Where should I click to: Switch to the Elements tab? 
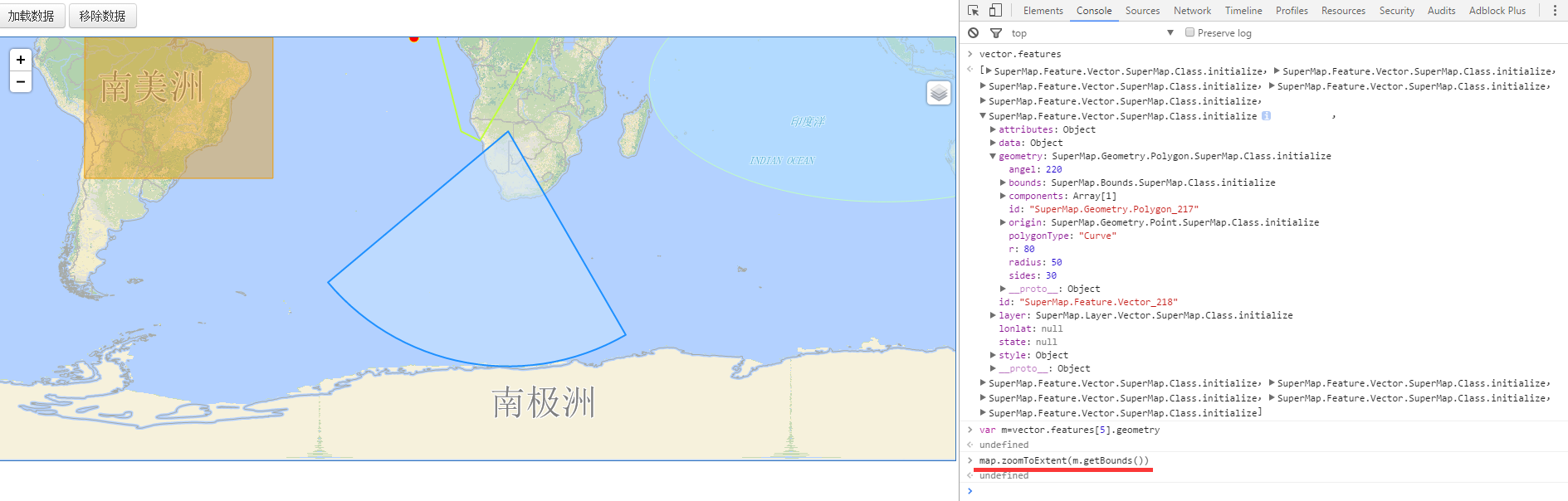pos(1043,11)
